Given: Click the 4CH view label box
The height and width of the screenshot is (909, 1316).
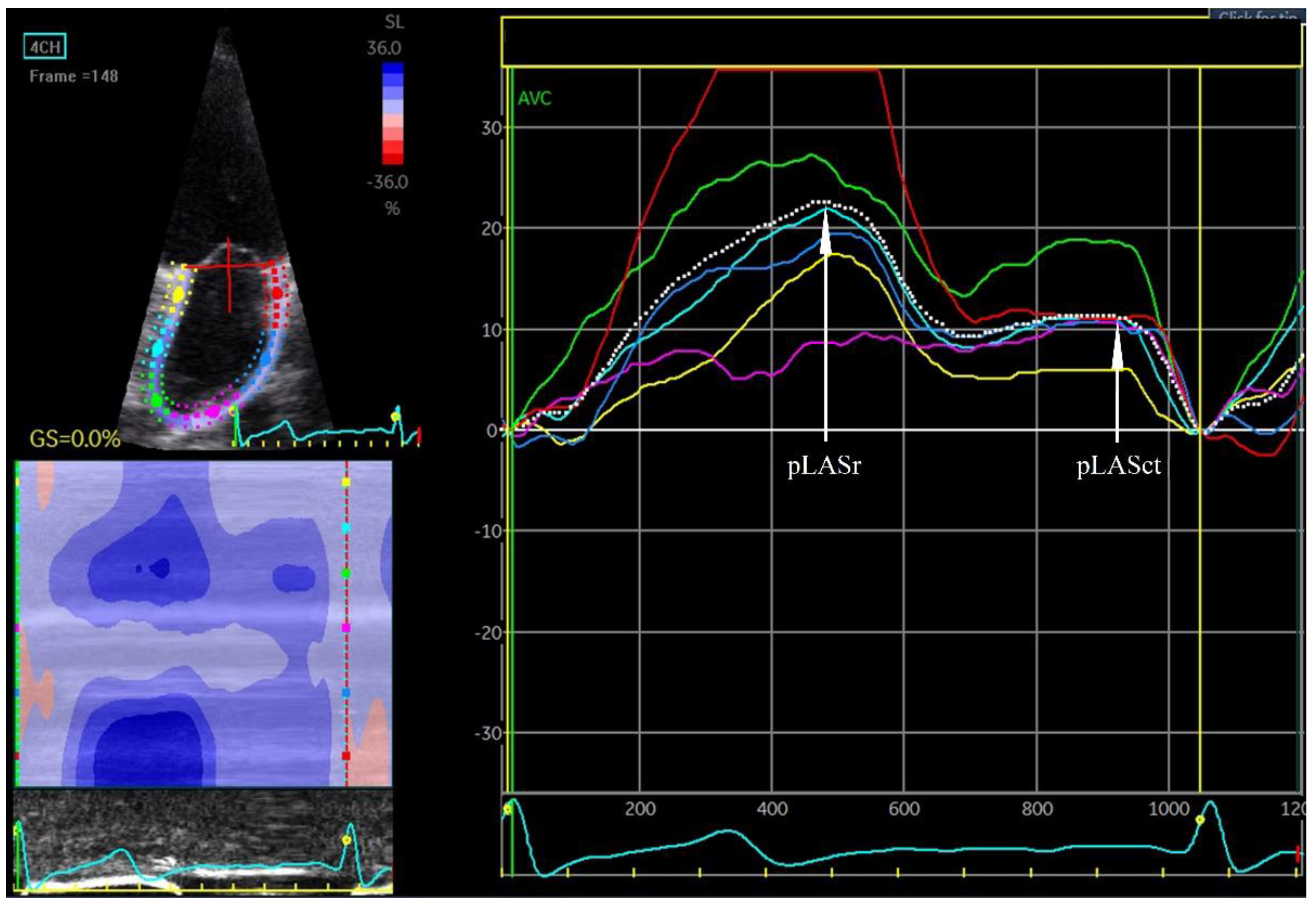Looking at the screenshot, I should tap(45, 46).
